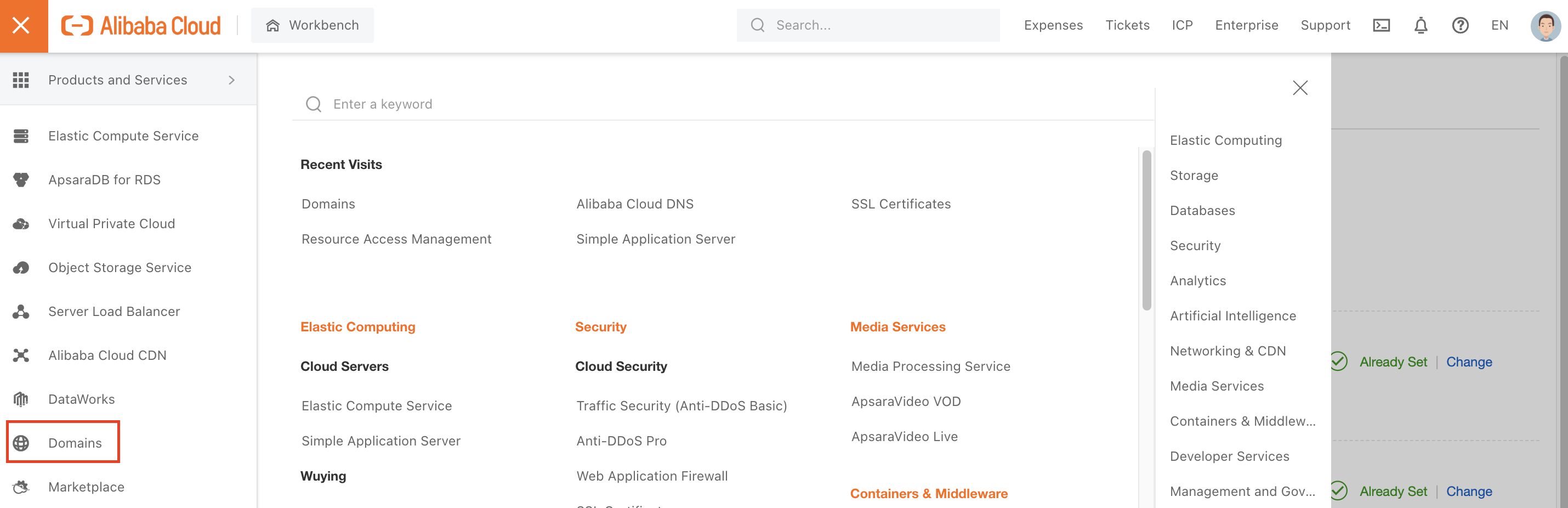Open Elastic Compute Service under Cloud Servers

(x=376, y=407)
